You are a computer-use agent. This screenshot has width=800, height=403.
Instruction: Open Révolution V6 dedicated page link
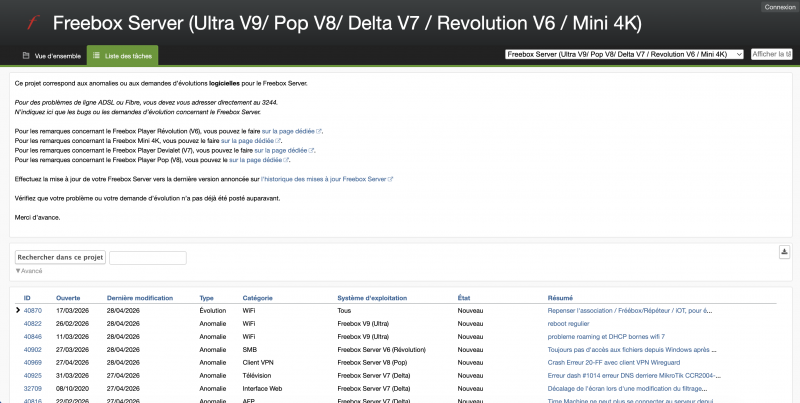click(291, 131)
